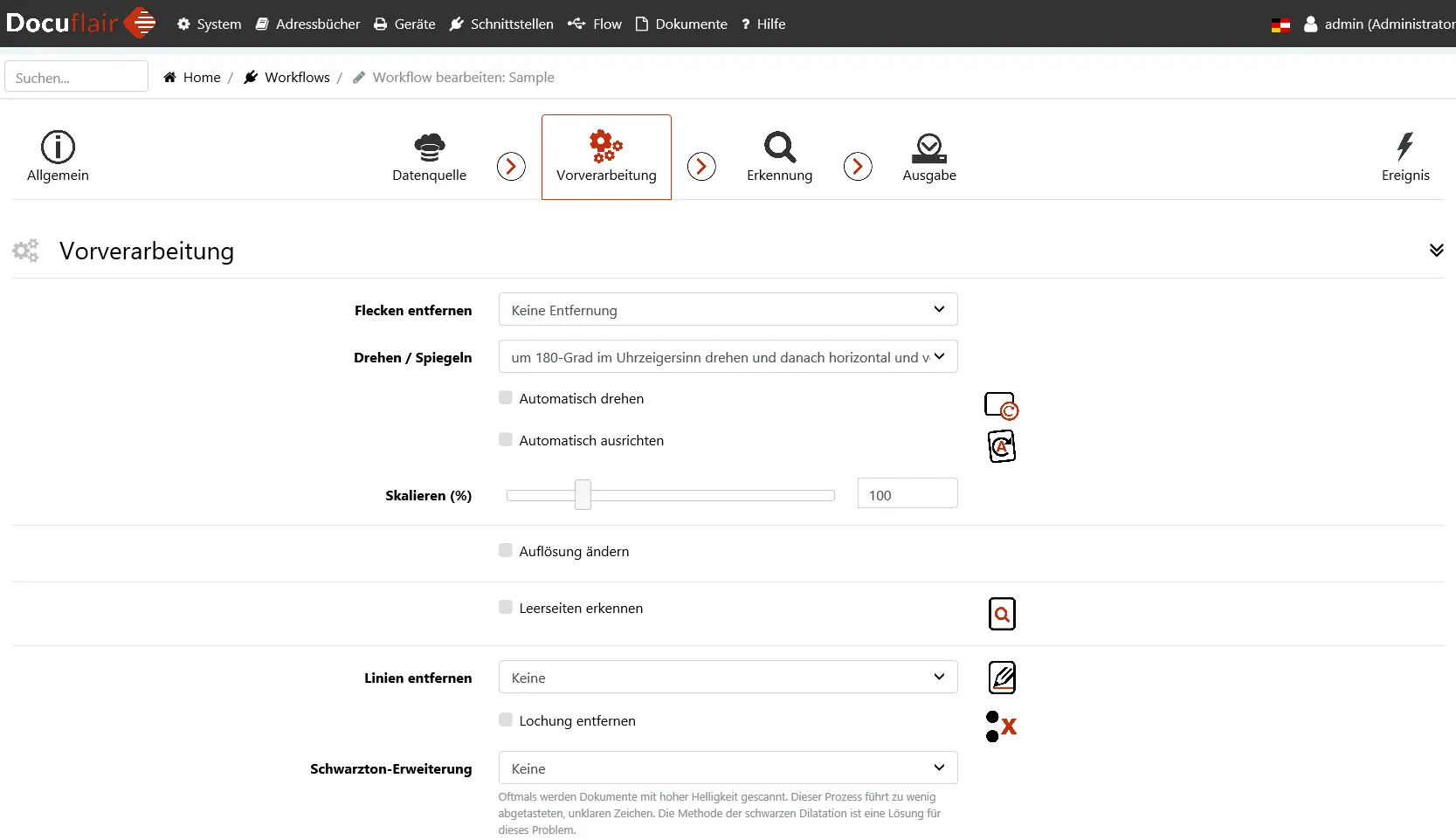Open the Flecken entfernen dropdown
1456x840 pixels.
tap(728, 310)
